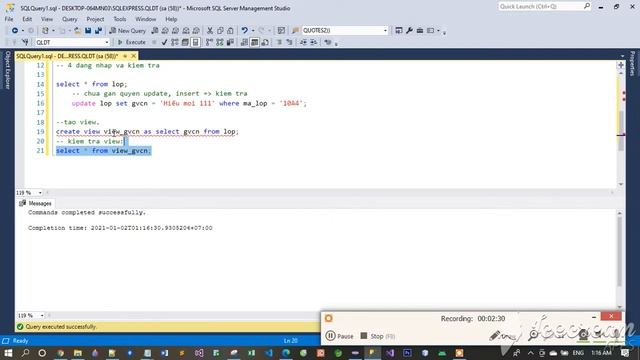Specify values for template parameters icon
The height and width of the screenshot is (360, 640).
click(328, 42)
